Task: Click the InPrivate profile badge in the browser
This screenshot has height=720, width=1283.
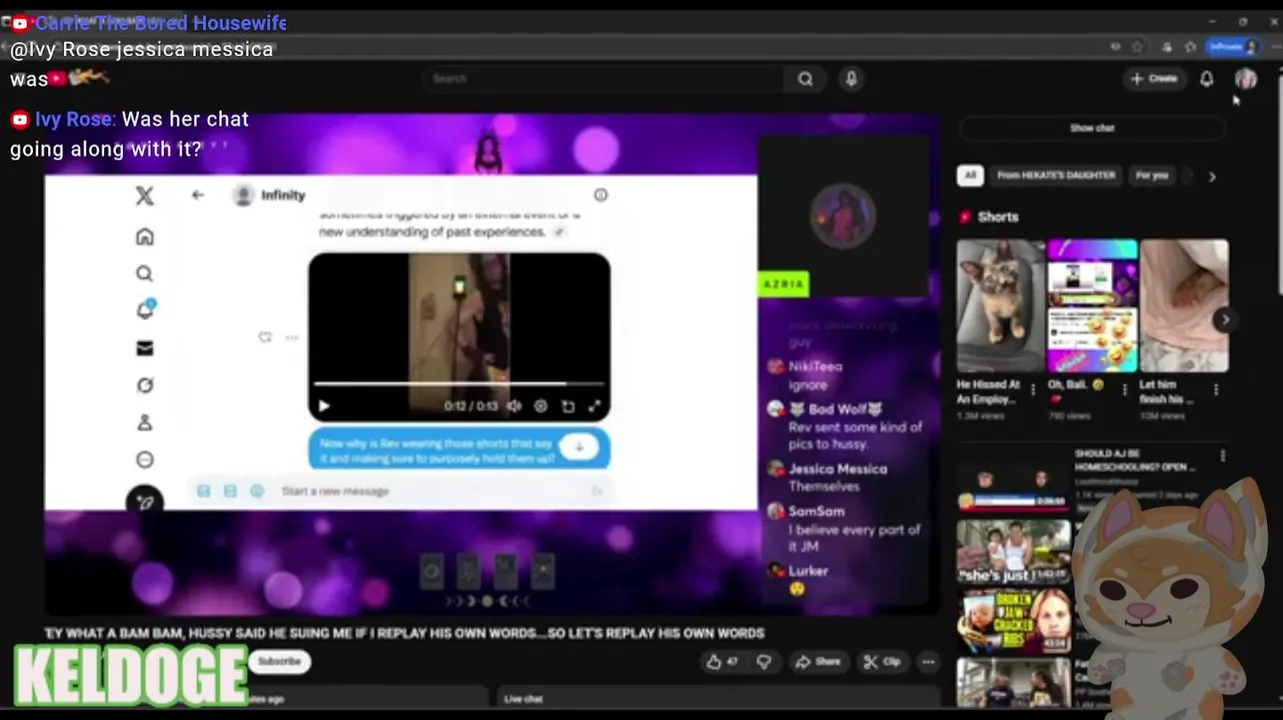Action: pos(1232,47)
